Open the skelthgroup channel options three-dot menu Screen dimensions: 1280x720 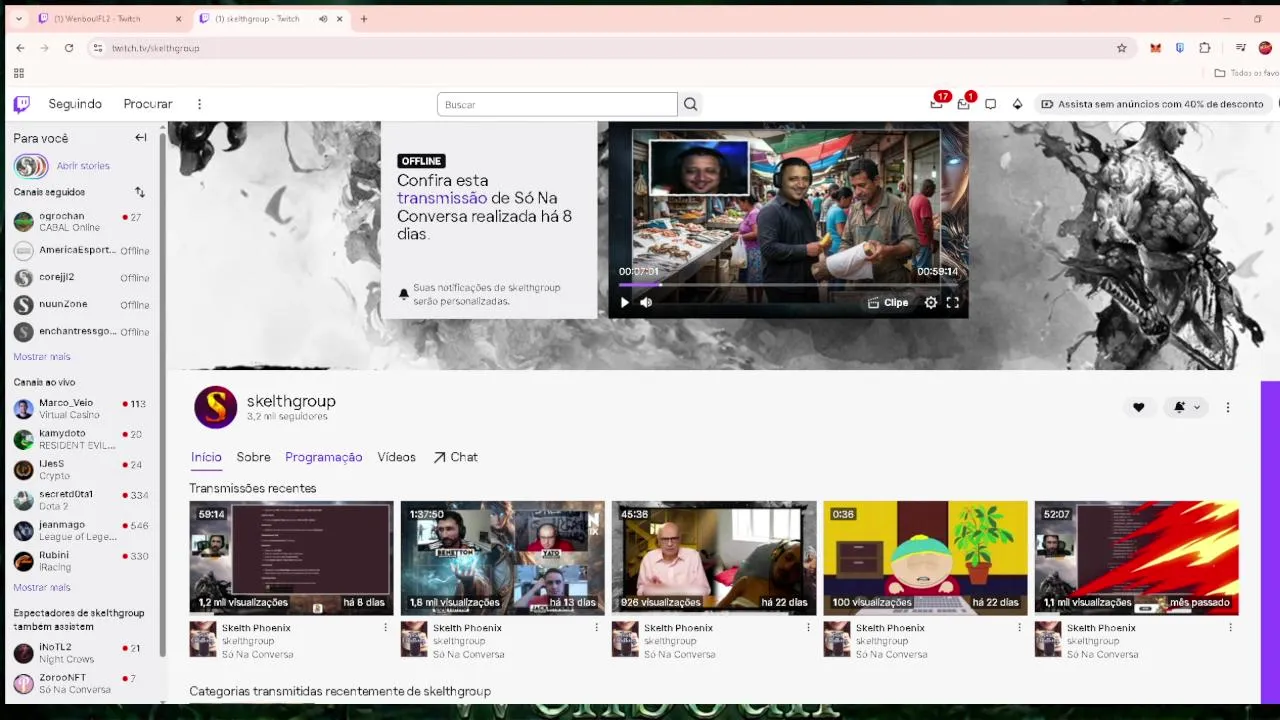tap(1228, 407)
